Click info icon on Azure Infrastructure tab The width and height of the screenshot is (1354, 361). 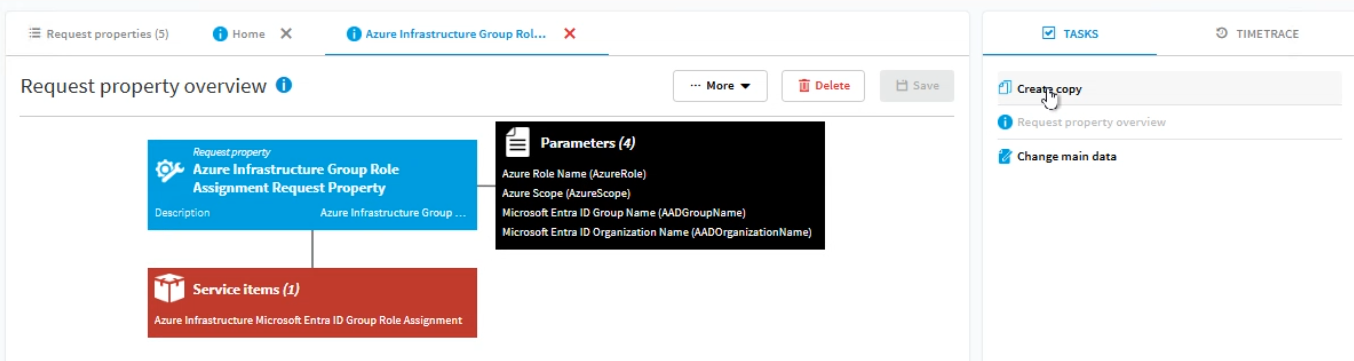point(353,34)
